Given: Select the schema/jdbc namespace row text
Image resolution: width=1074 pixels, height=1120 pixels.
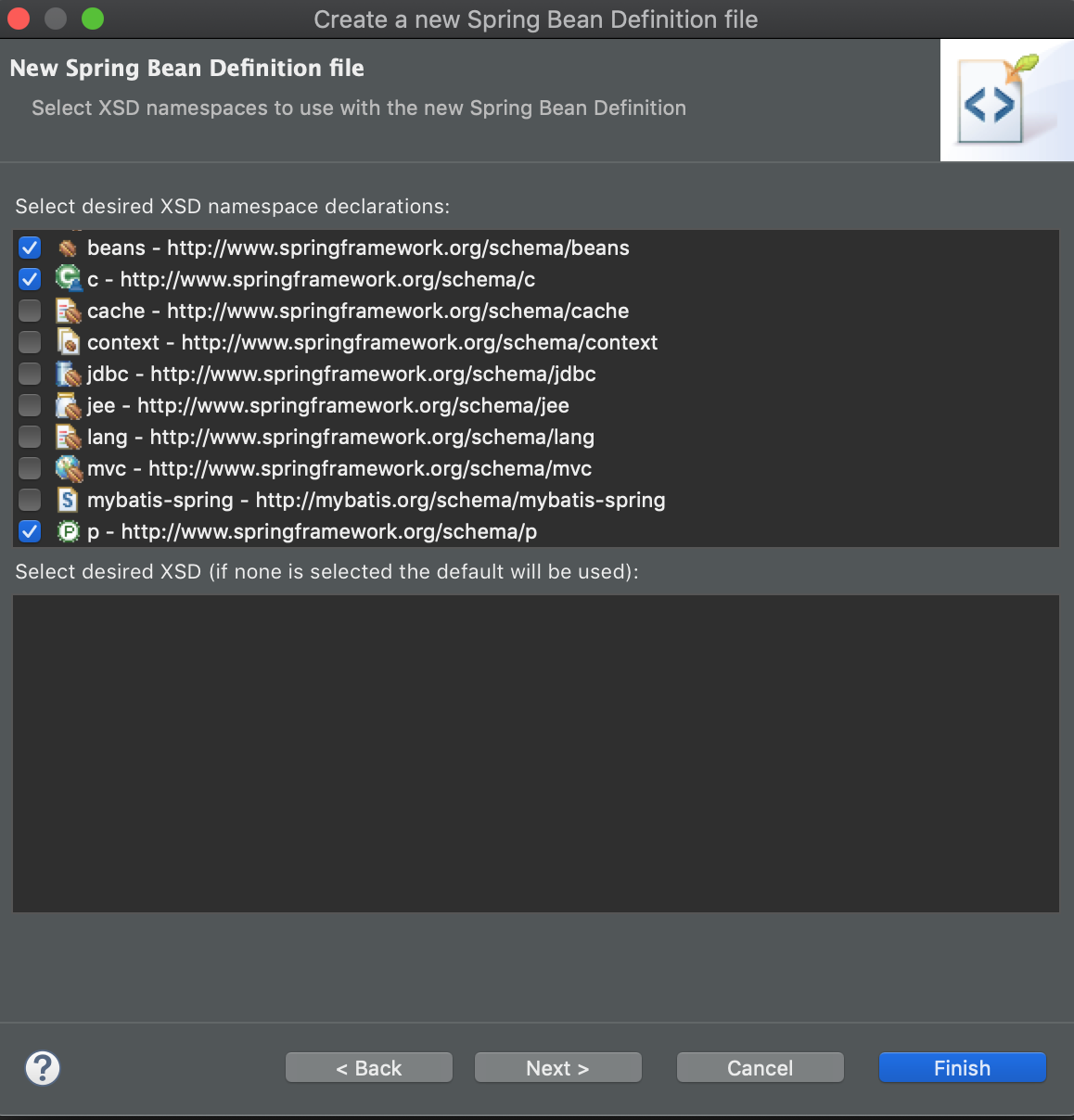Looking at the screenshot, I should click(341, 374).
